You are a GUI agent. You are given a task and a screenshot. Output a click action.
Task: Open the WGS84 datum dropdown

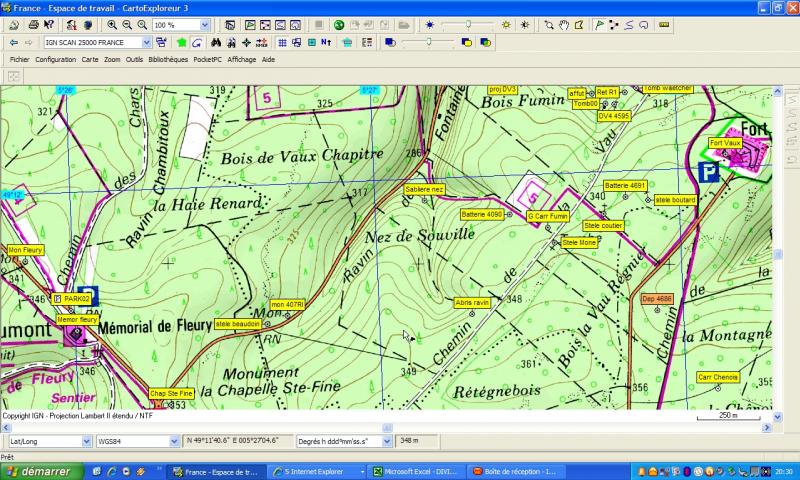point(174,441)
